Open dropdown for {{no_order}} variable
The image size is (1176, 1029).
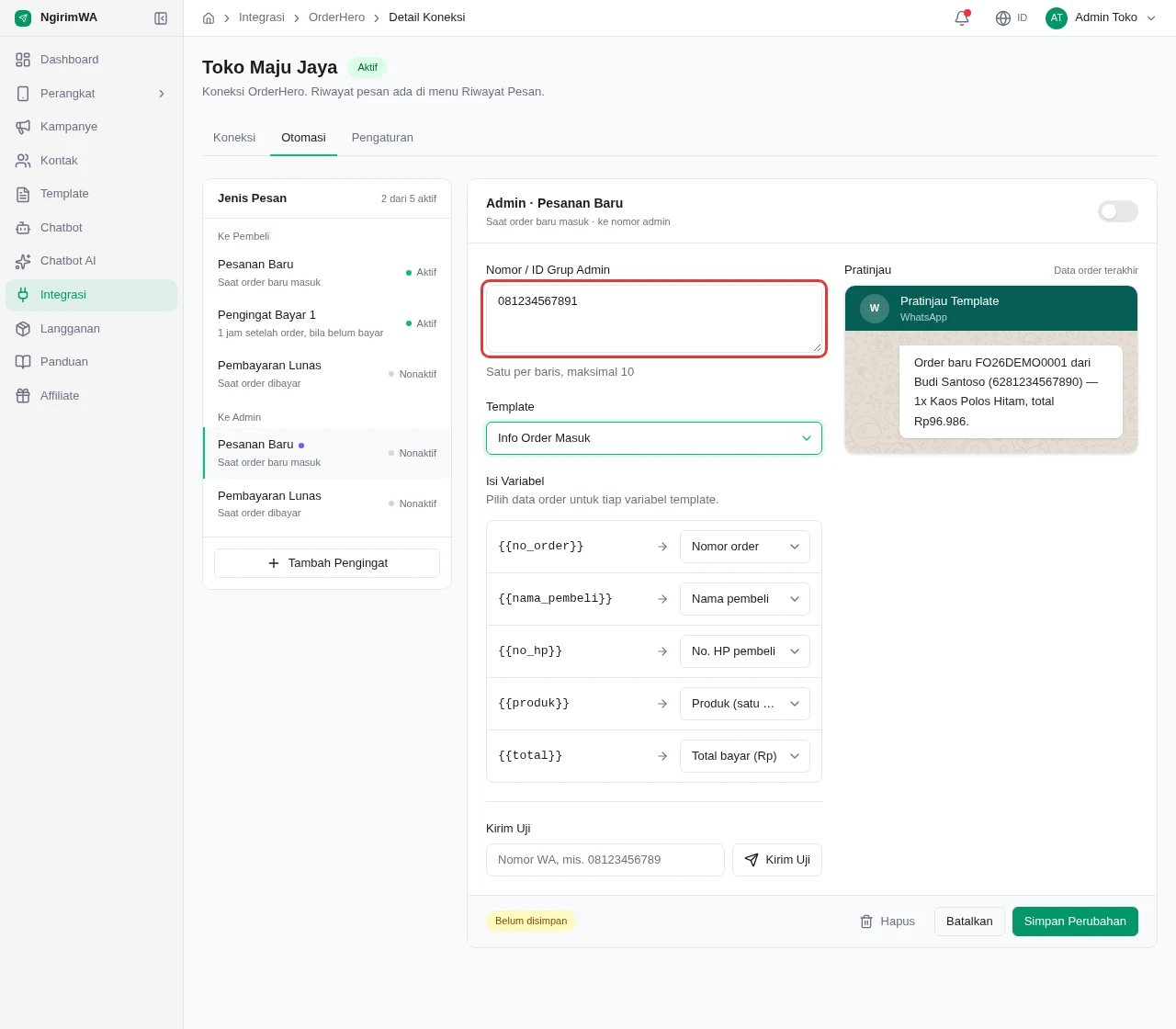pos(745,547)
